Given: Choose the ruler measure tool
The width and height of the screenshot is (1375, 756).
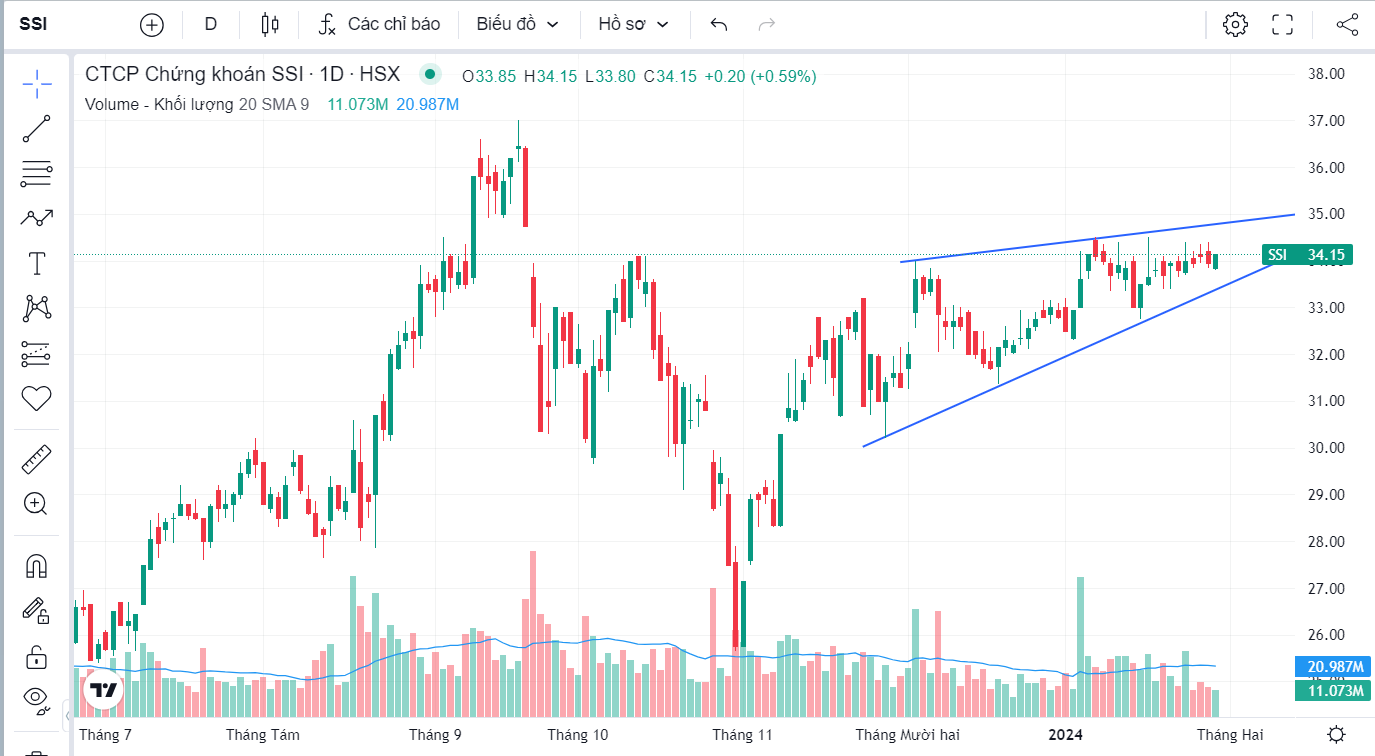Looking at the screenshot, I should click(x=37, y=459).
